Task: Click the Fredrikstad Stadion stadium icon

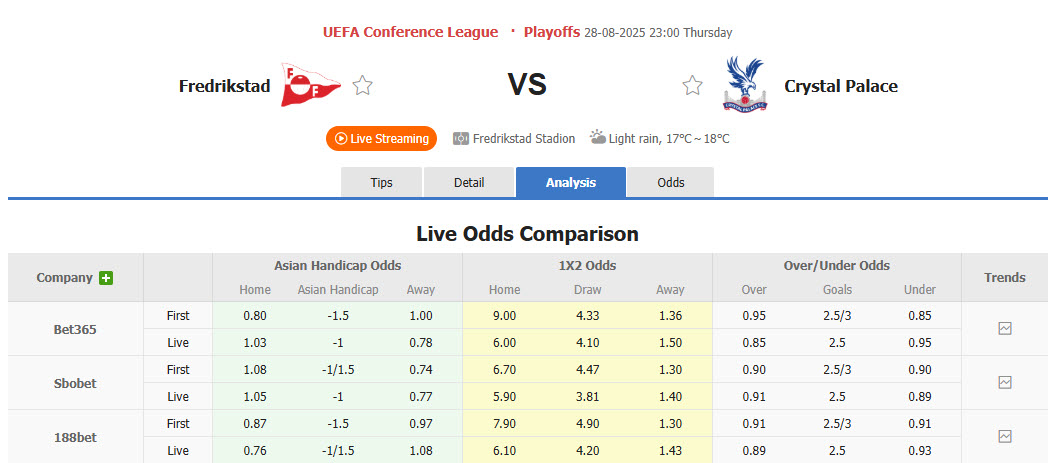Action: (x=461, y=139)
